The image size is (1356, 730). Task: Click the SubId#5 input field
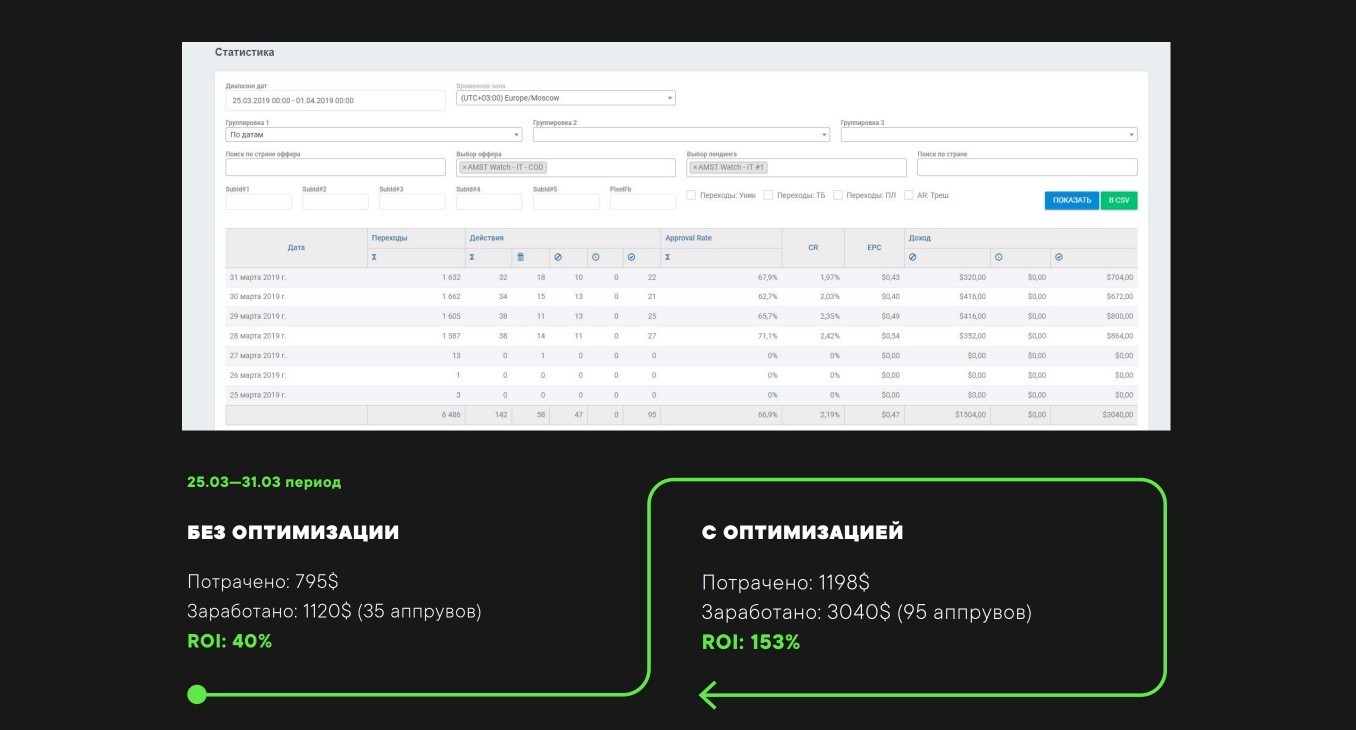coord(566,201)
